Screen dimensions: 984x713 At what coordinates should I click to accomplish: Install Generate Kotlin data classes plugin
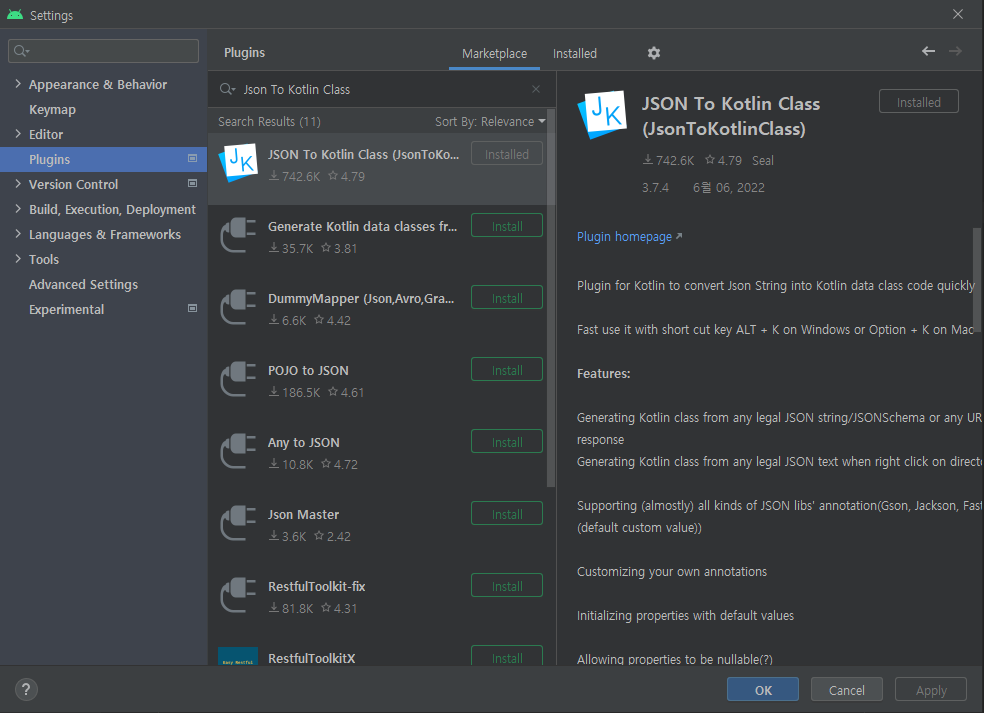(506, 226)
